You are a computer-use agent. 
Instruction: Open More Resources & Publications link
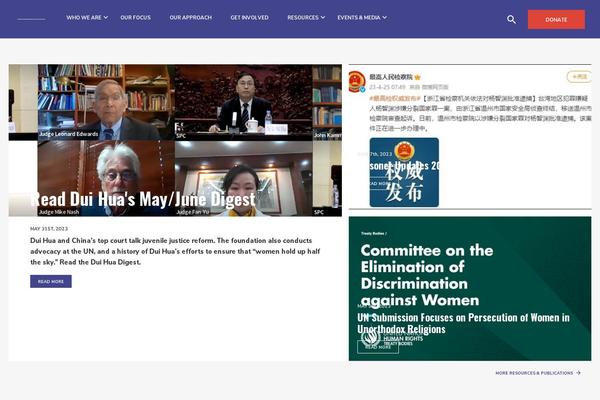tap(534, 373)
